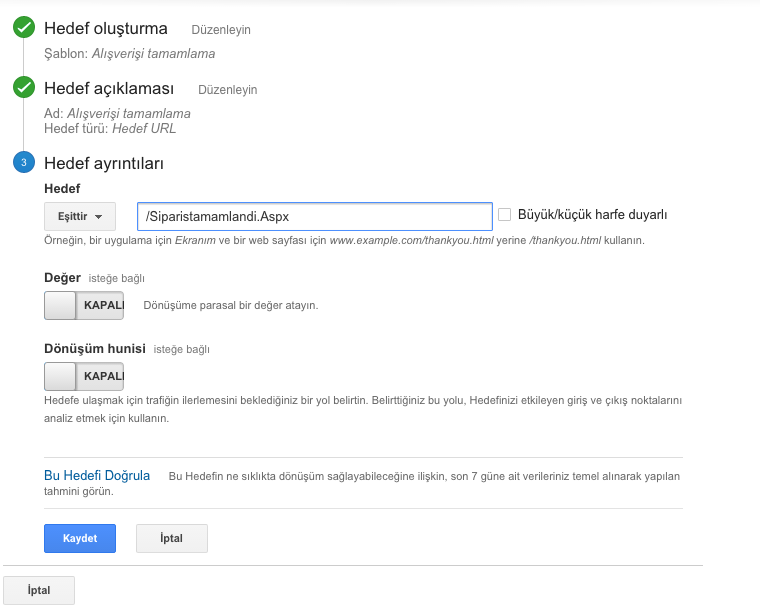The image size is (760, 612).
Task: Click the İptal button beside Kaydet
Action: (172, 538)
